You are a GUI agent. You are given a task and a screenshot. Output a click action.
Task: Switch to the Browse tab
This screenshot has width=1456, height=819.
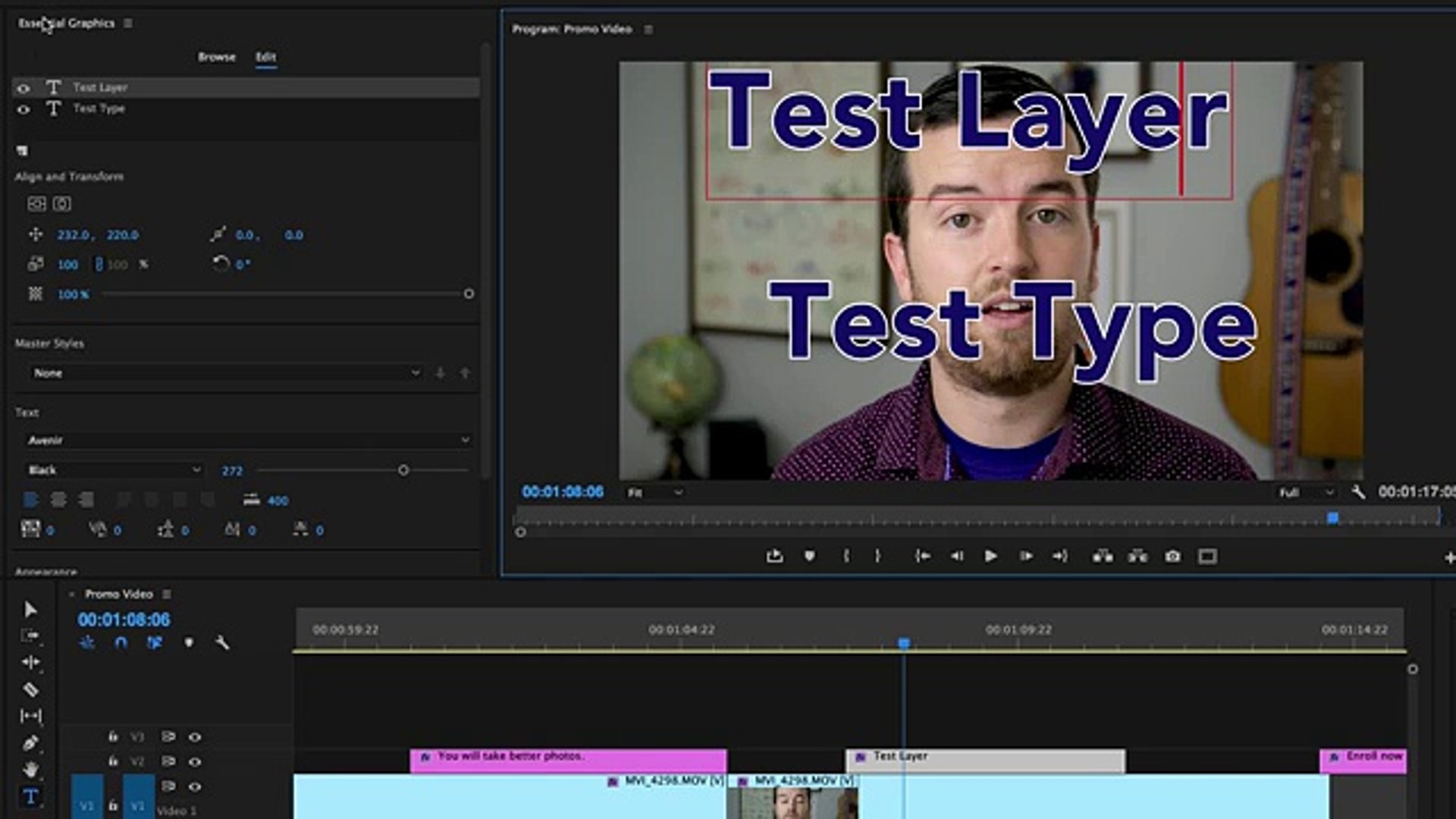tap(217, 57)
